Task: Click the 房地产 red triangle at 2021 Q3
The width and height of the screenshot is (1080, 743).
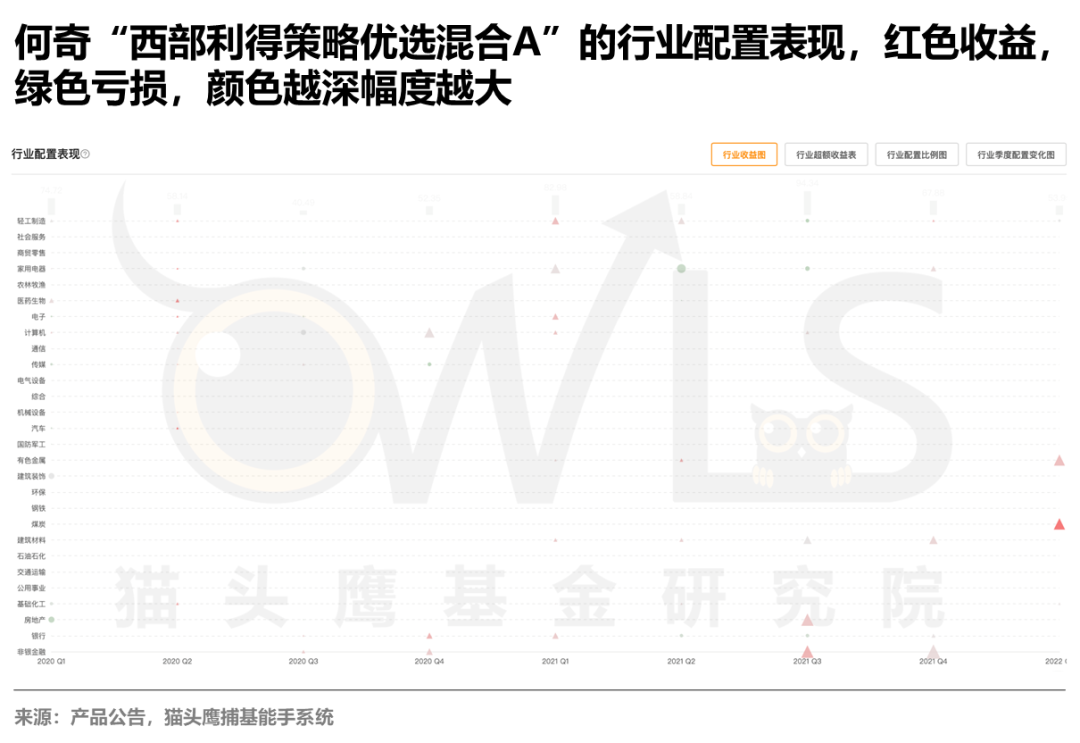Action: (807, 620)
